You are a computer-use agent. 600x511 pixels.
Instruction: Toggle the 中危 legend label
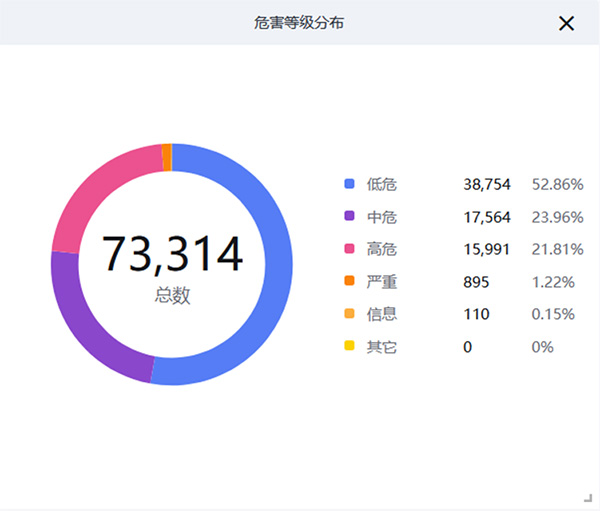pyautogui.click(x=381, y=216)
